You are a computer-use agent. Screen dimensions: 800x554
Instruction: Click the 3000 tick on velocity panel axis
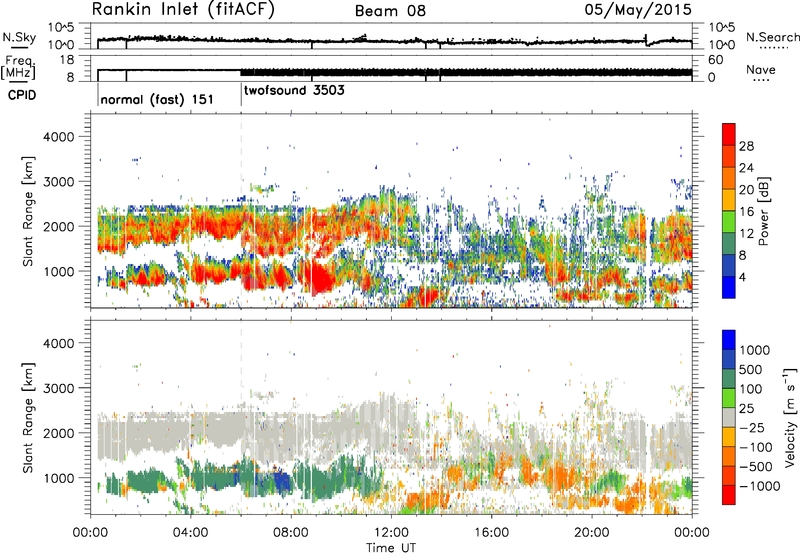(x=58, y=388)
